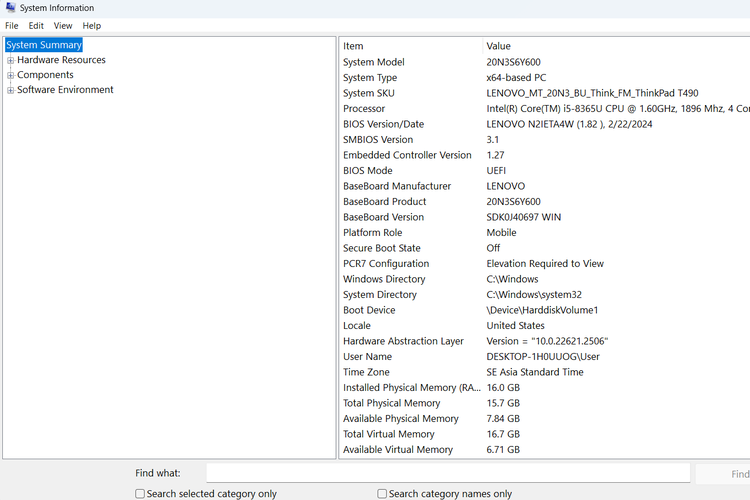The width and height of the screenshot is (750, 500).
Task: Open the Help menu
Action: pos(92,25)
